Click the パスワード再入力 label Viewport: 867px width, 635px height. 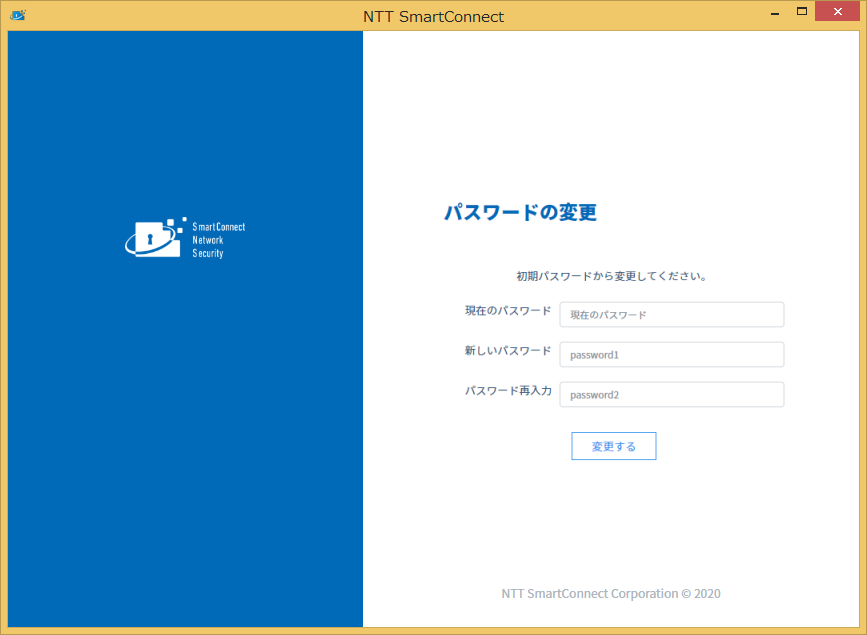508,391
